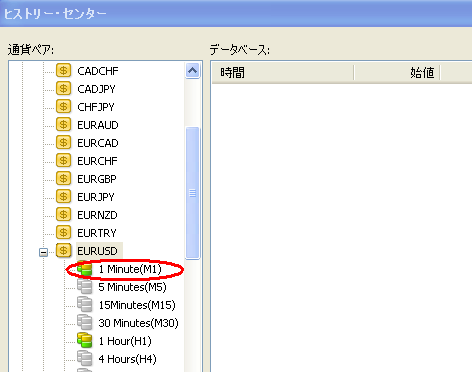Click the EURCAD symbol icon
472x372 pixels.
[63, 143]
